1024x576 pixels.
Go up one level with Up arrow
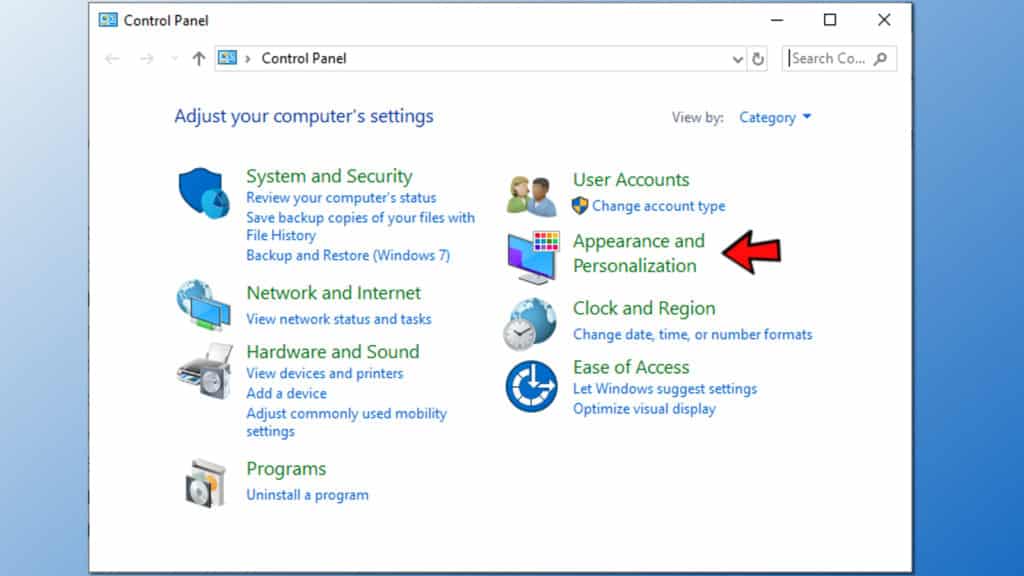198,59
